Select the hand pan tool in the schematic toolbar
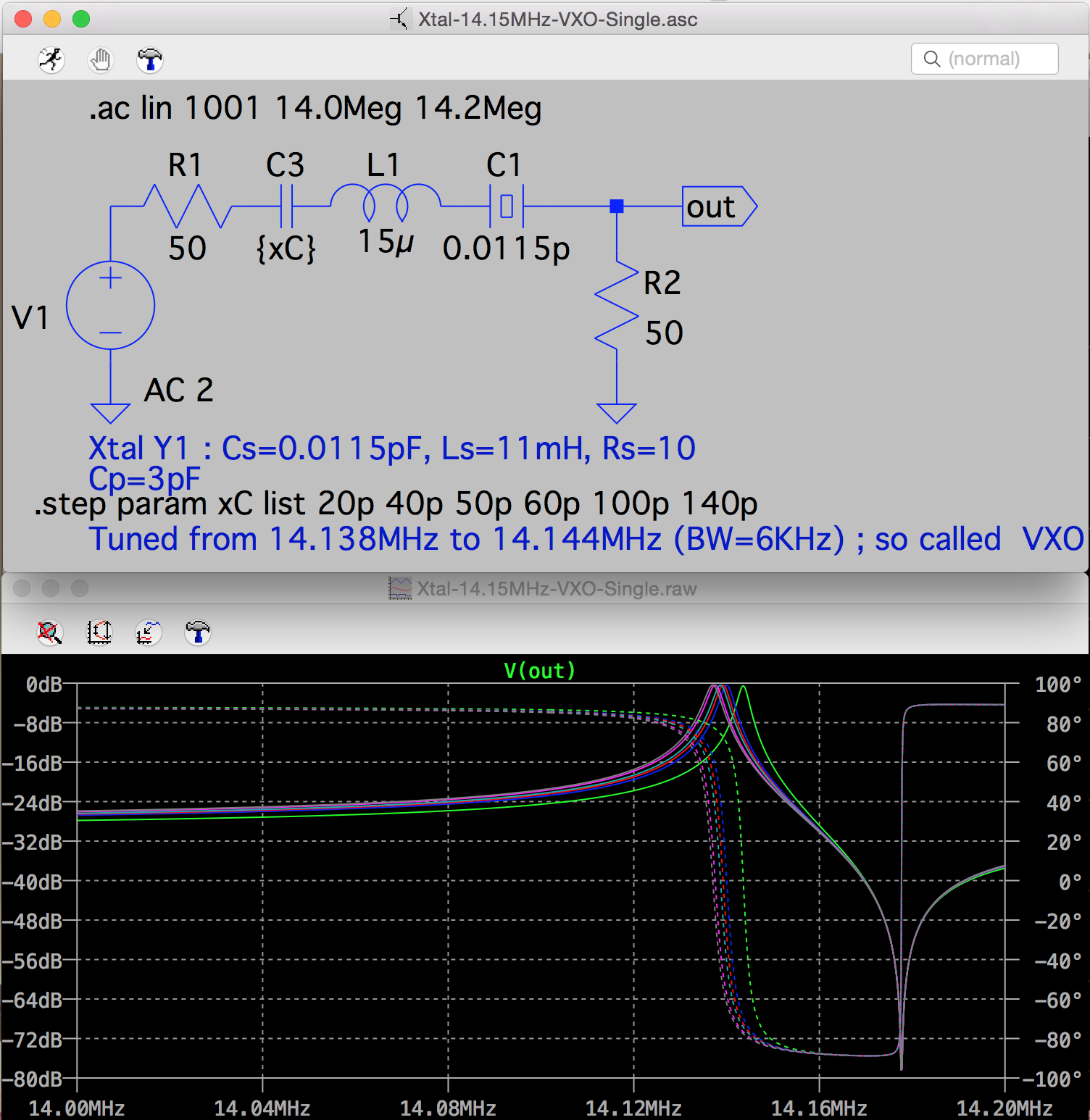The height and width of the screenshot is (1120, 1090). (100, 59)
